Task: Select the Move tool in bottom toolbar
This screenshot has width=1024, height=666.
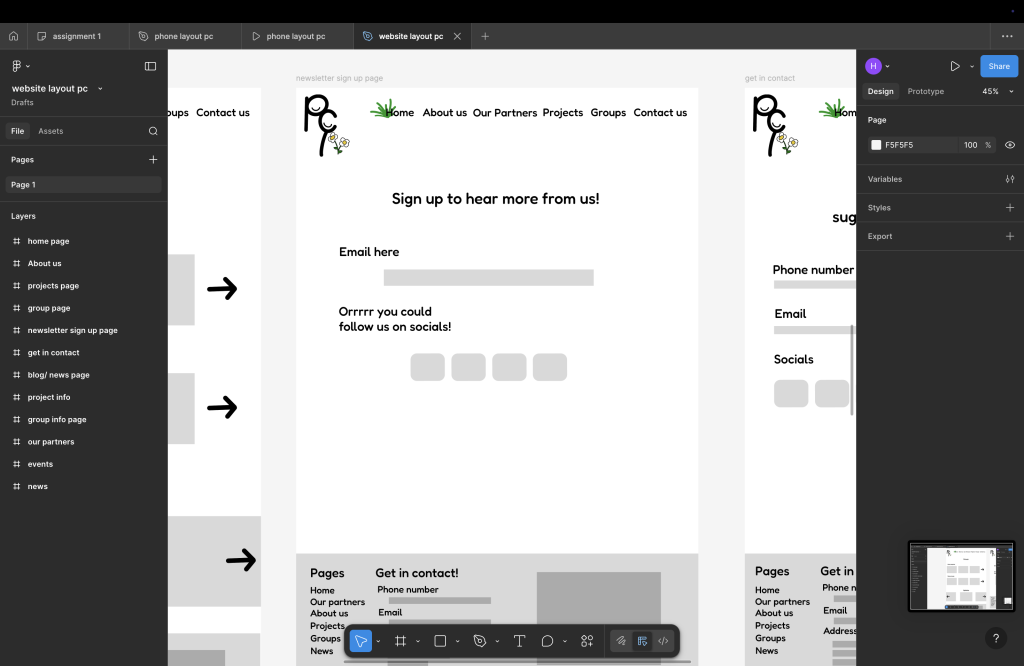Action: (x=361, y=641)
